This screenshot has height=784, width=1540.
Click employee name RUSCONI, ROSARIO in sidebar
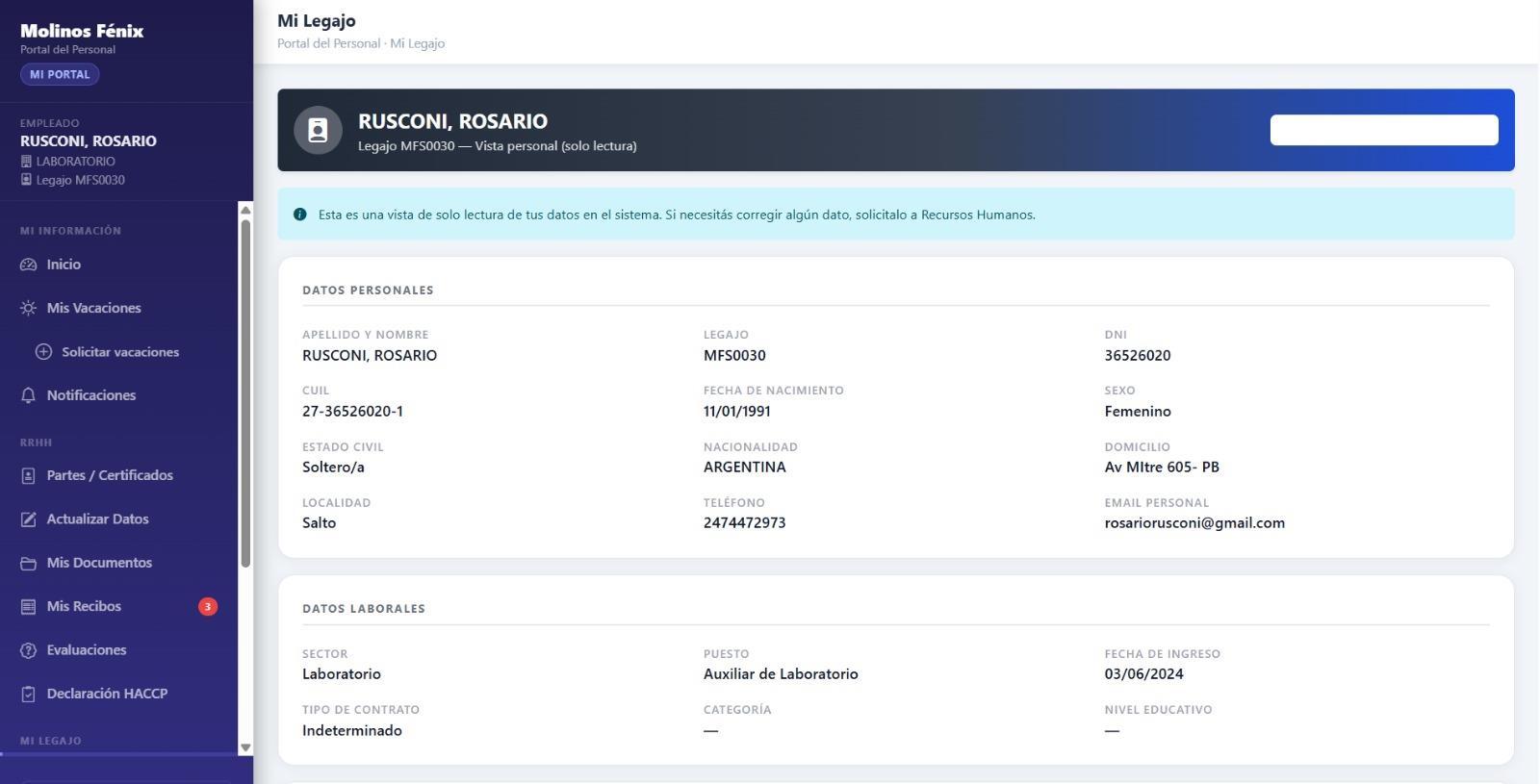(x=89, y=140)
